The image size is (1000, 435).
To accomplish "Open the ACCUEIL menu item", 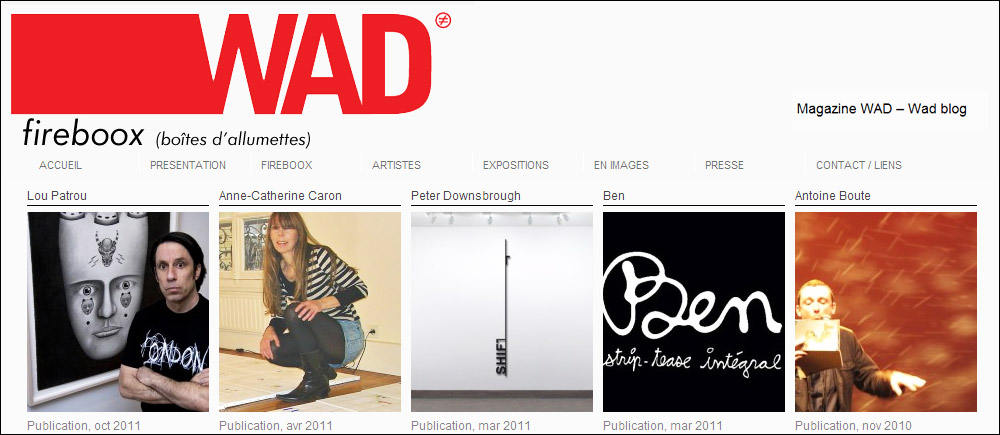I will coord(61,165).
